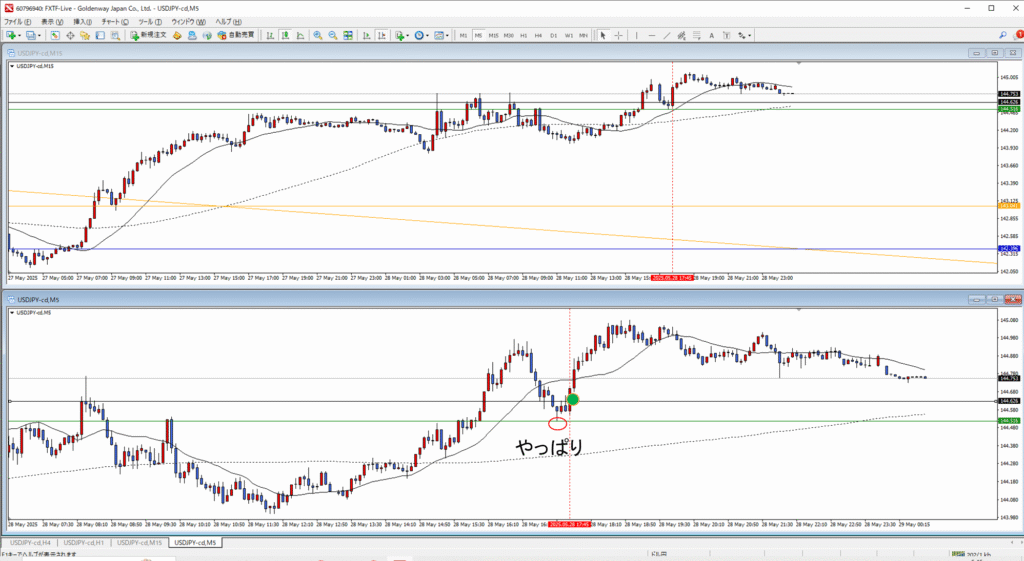Select the M5 timeframe
This screenshot has height=561, width=1024.
click(x=478, y=35)
